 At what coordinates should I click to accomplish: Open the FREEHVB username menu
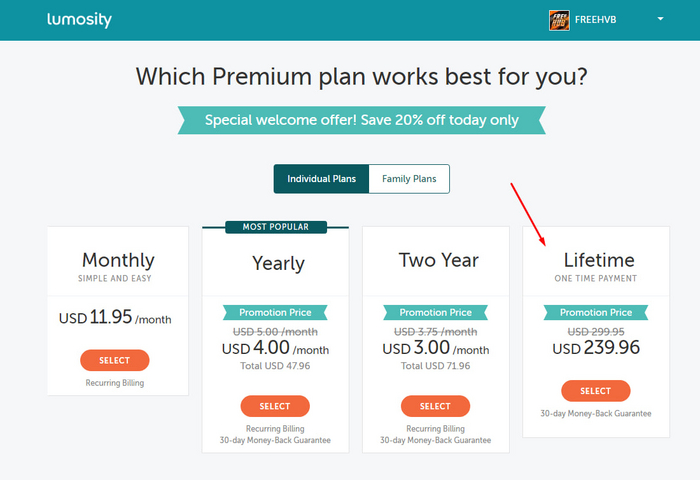point(601,20)
